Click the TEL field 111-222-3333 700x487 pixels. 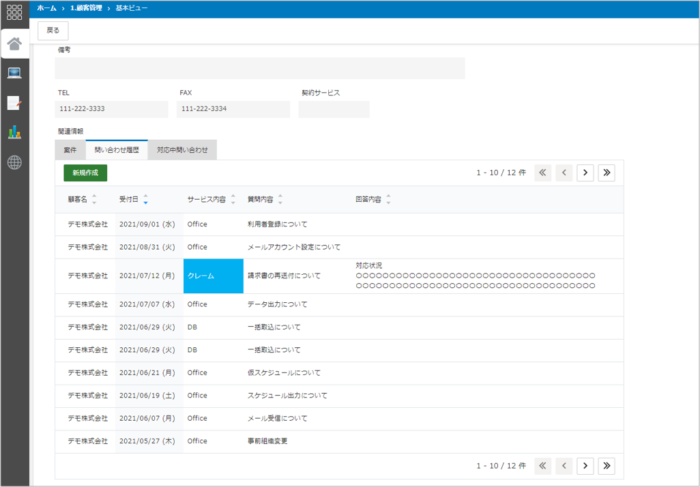tap(112, 109)
